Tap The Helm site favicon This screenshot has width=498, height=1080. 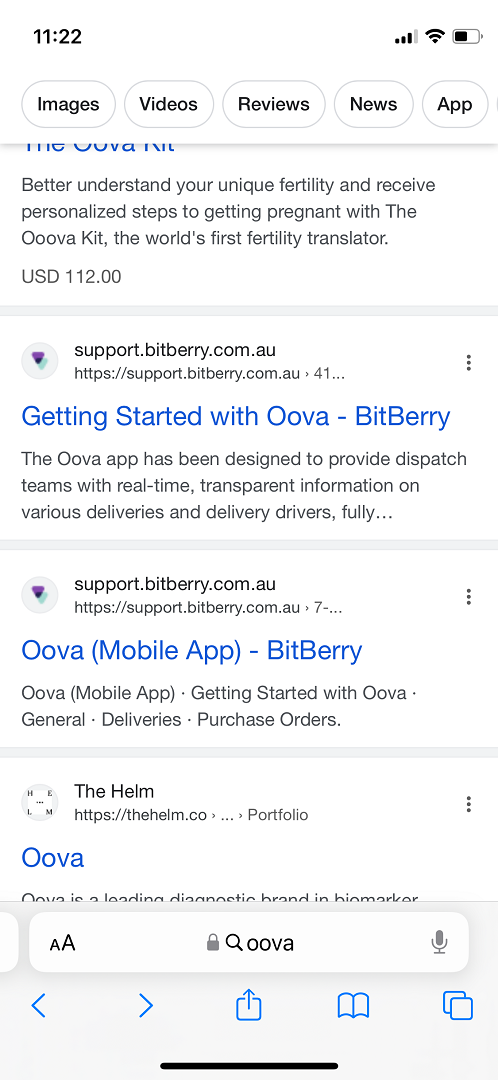pyautogui.click(x=40, y=802)
